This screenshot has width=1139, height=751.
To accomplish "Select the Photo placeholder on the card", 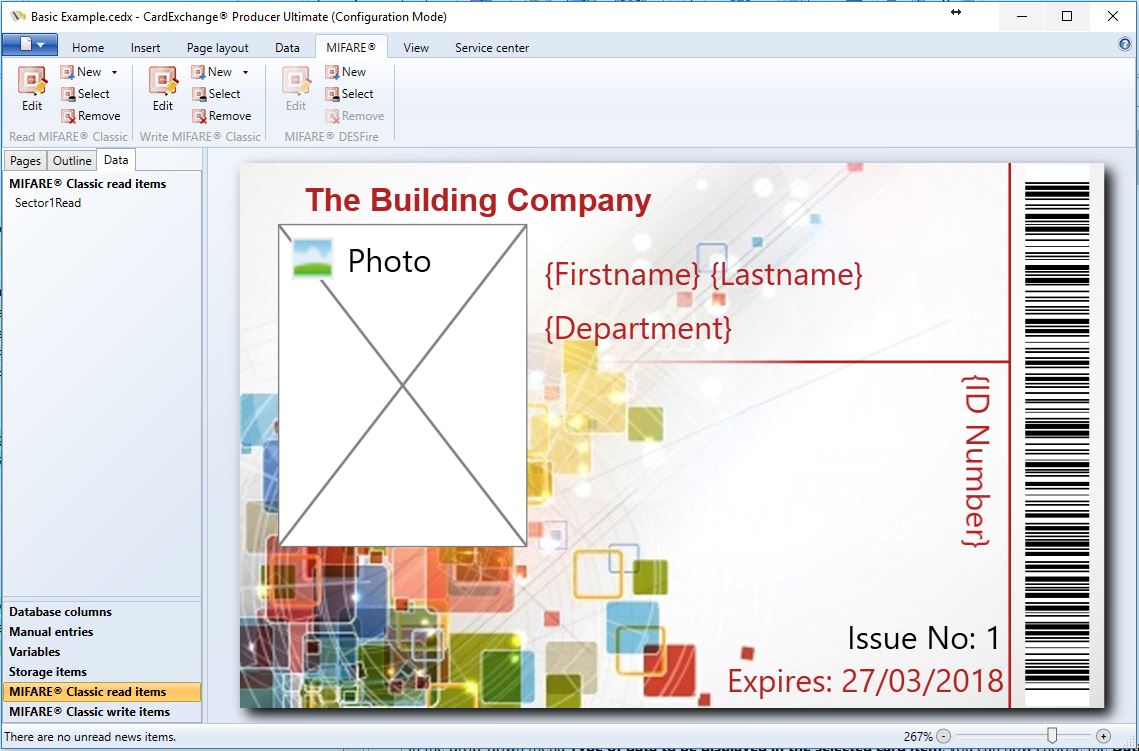I will [402, 386].
